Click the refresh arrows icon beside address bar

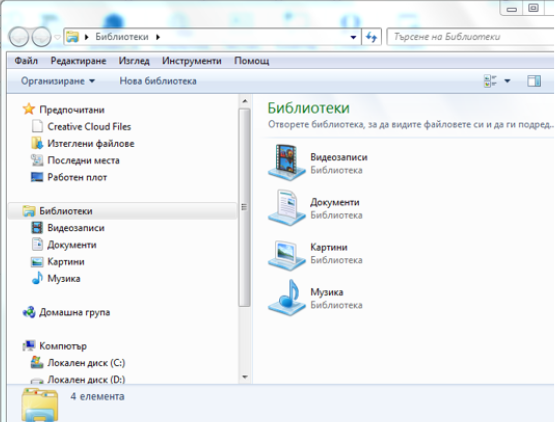click(371, 37)
